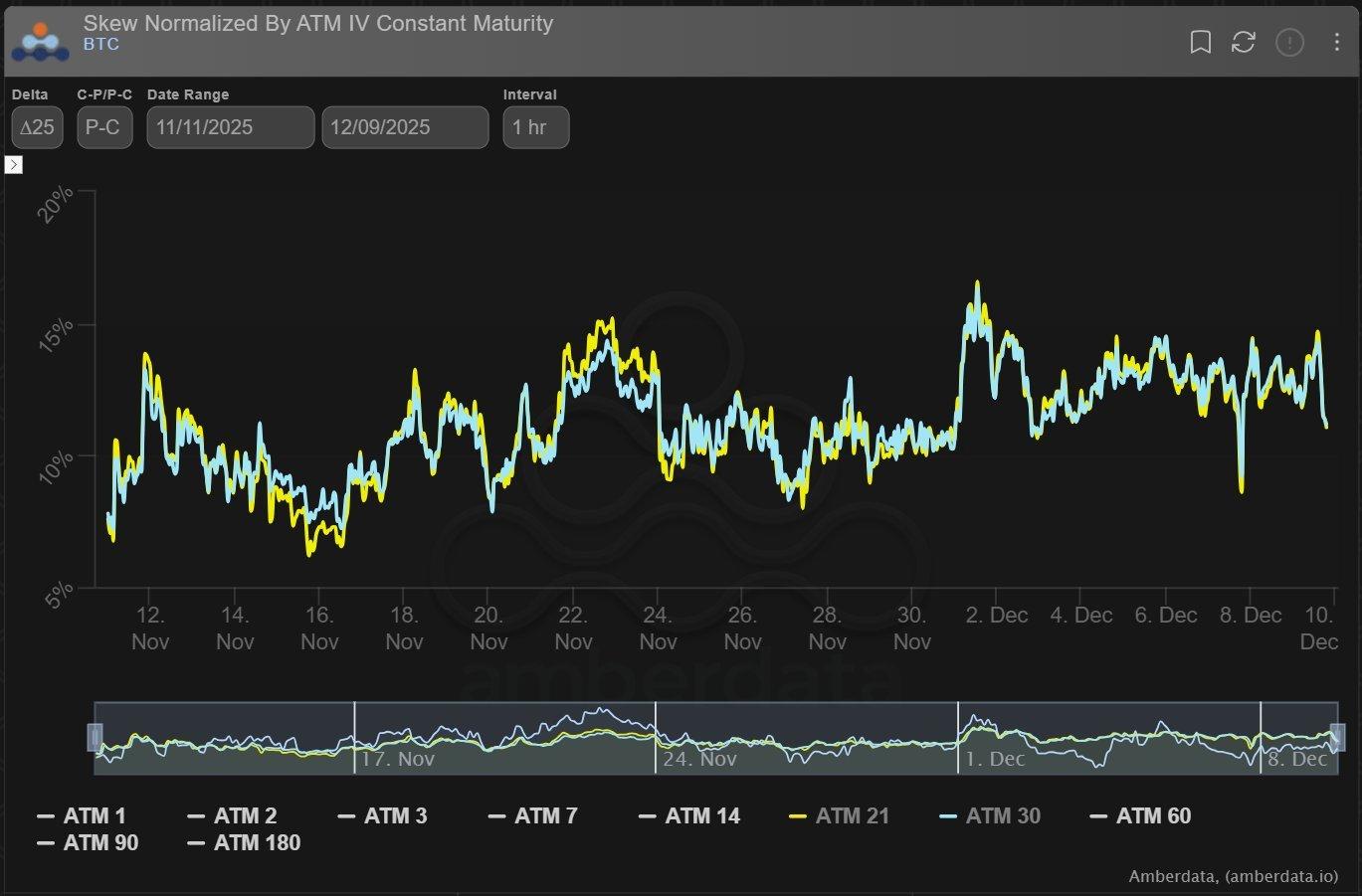Image resolution: width=1362 pixels, height=896 pixels.
Task: Refresh the chart with the reload icon
Action: point(1243,42)
